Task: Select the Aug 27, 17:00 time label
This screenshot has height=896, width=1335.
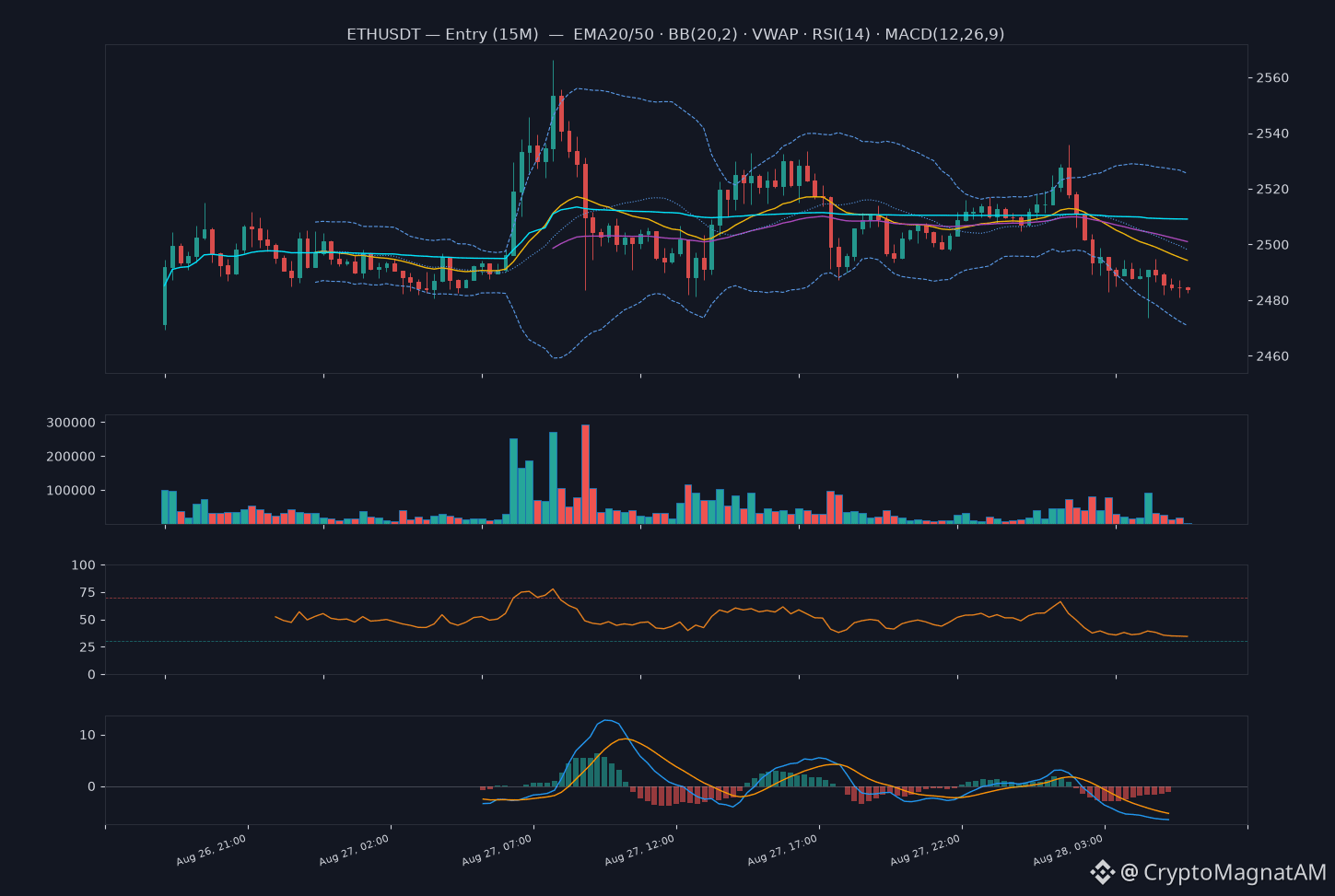Action: (783, 850)
